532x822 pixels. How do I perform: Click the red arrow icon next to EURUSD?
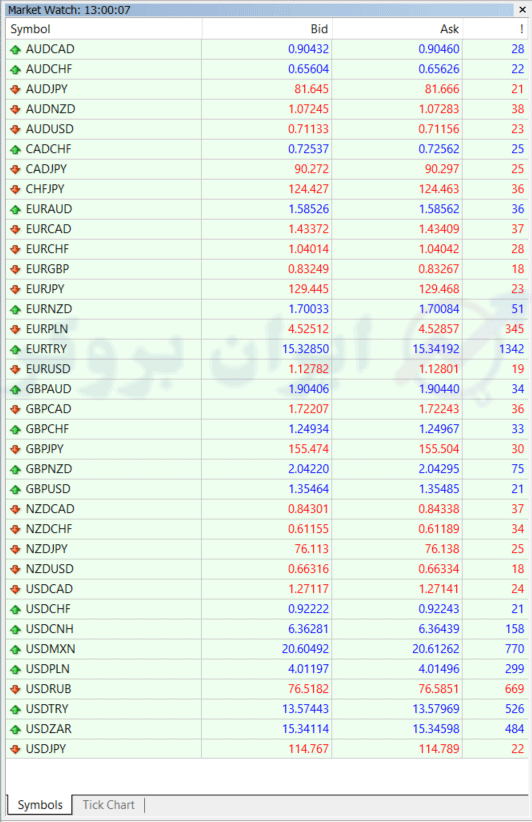point(15,370)
